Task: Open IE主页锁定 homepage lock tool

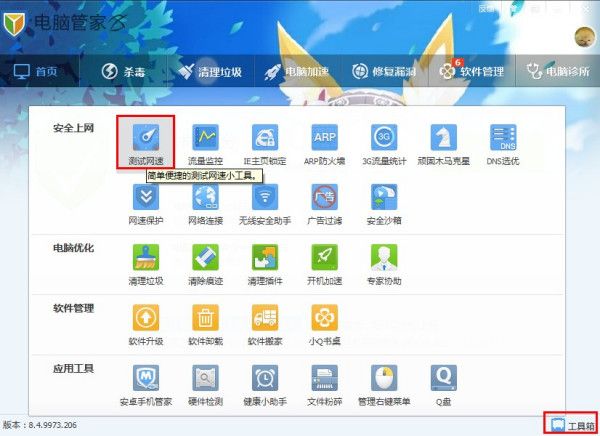Action: (265, 145)
